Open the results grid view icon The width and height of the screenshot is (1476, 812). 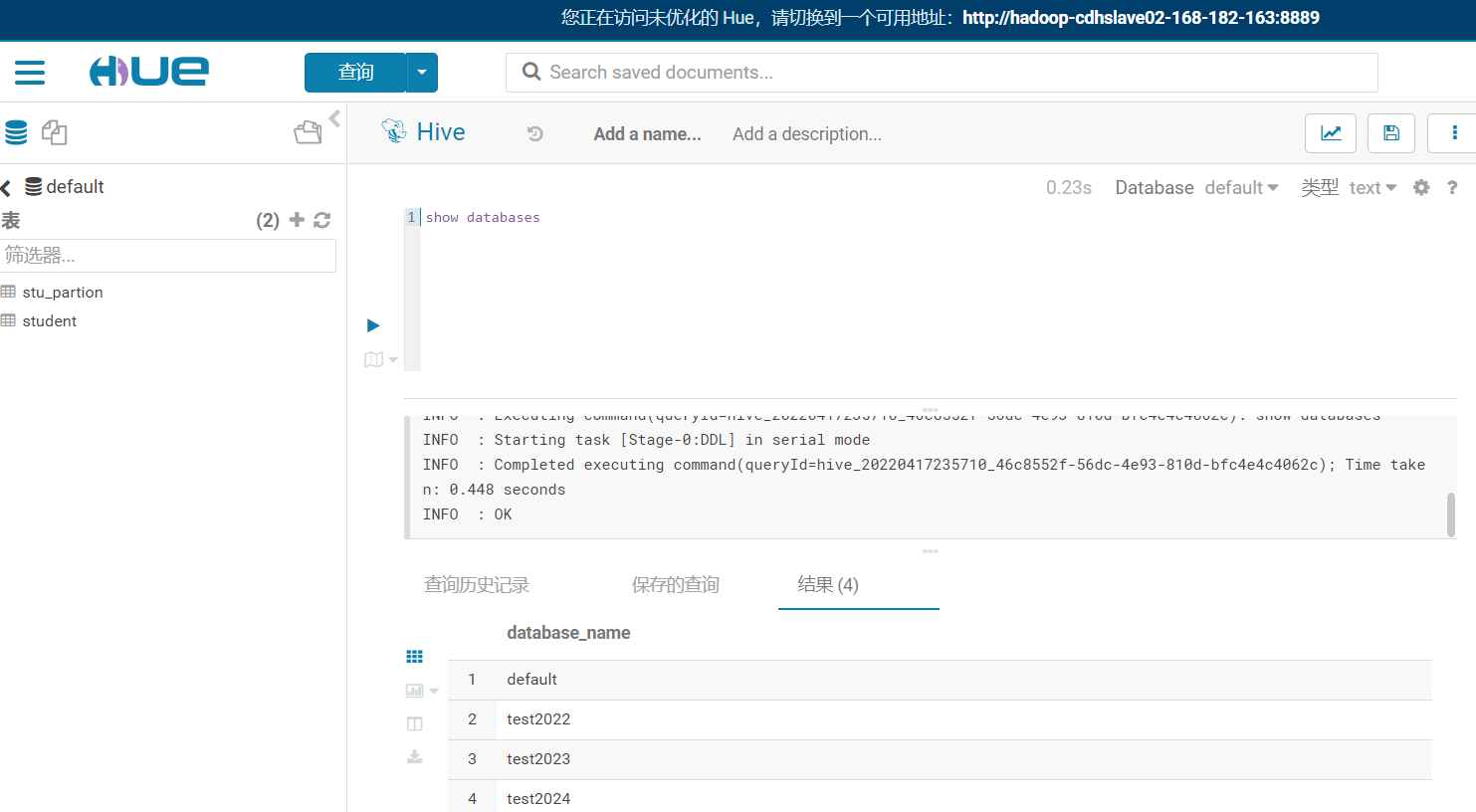coord(414,656)
